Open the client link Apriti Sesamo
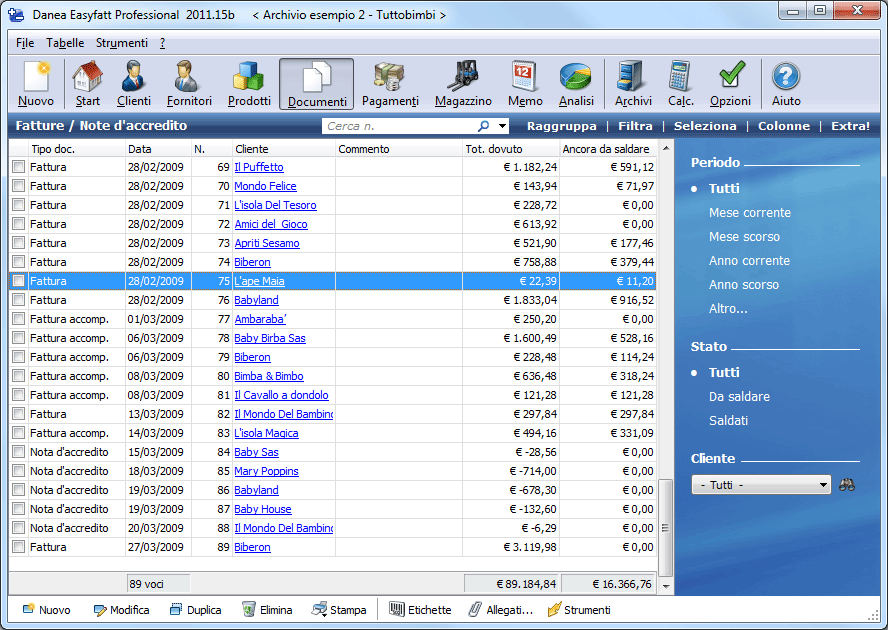Image resolution: width=888 pixels, height=630 pixels. (267, 243)
